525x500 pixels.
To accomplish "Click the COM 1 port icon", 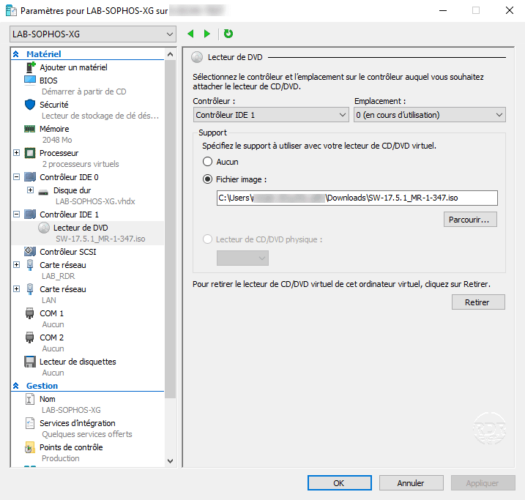I will pos(30,313).
